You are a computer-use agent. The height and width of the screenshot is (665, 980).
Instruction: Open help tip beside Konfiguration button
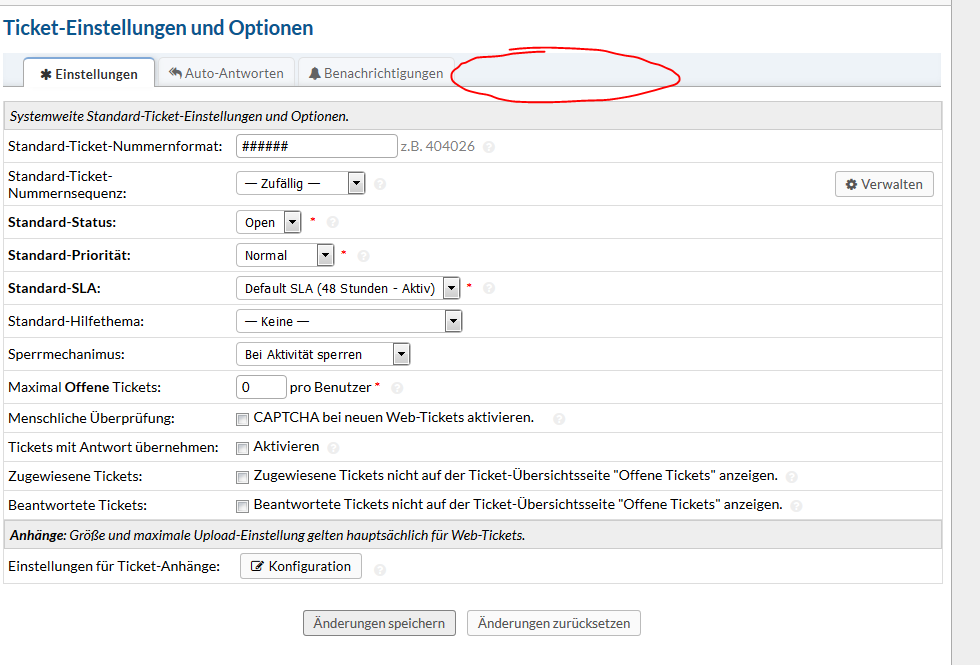click(380, 569)
